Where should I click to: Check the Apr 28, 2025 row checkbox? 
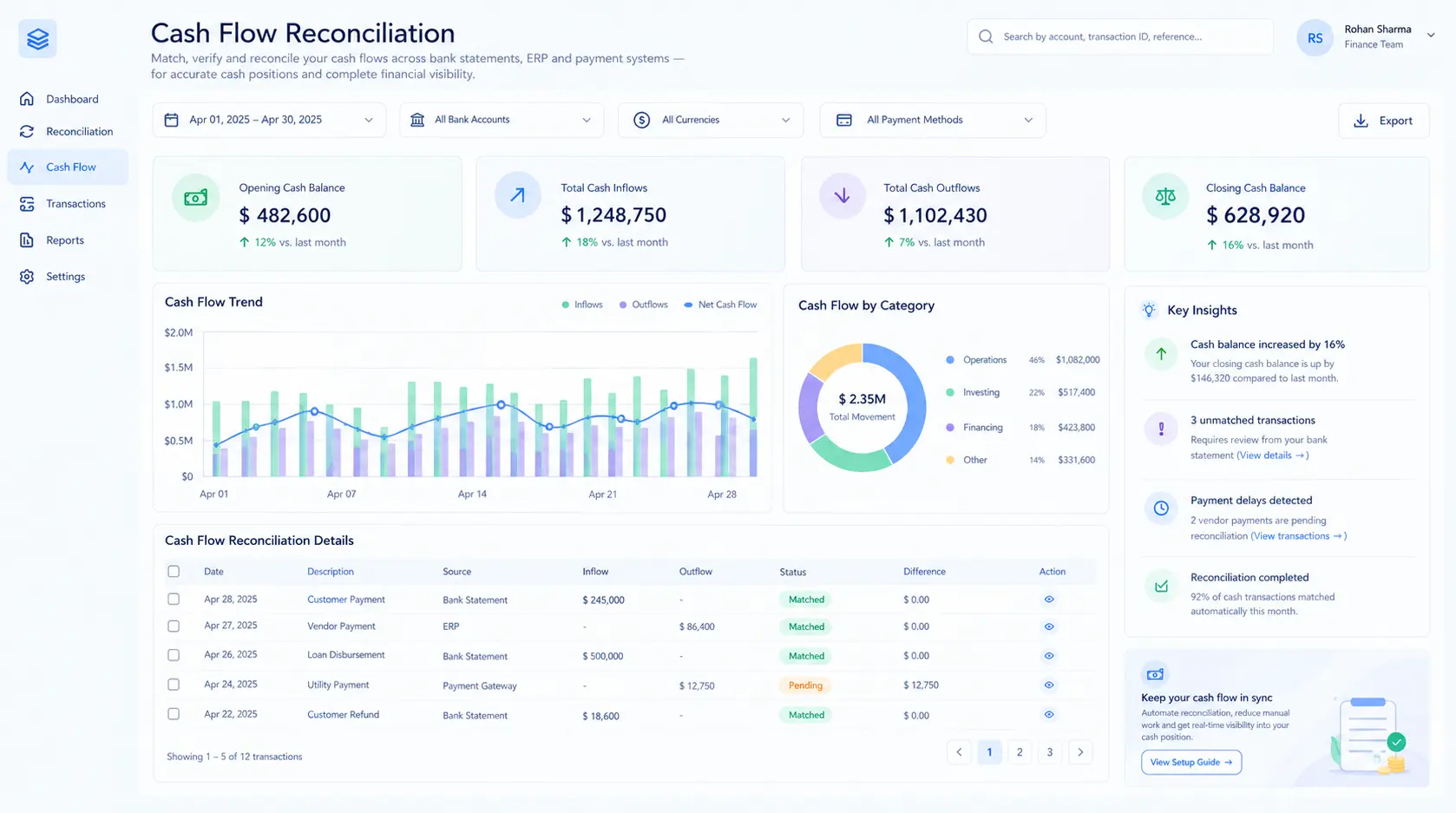(x=174, y=600)
